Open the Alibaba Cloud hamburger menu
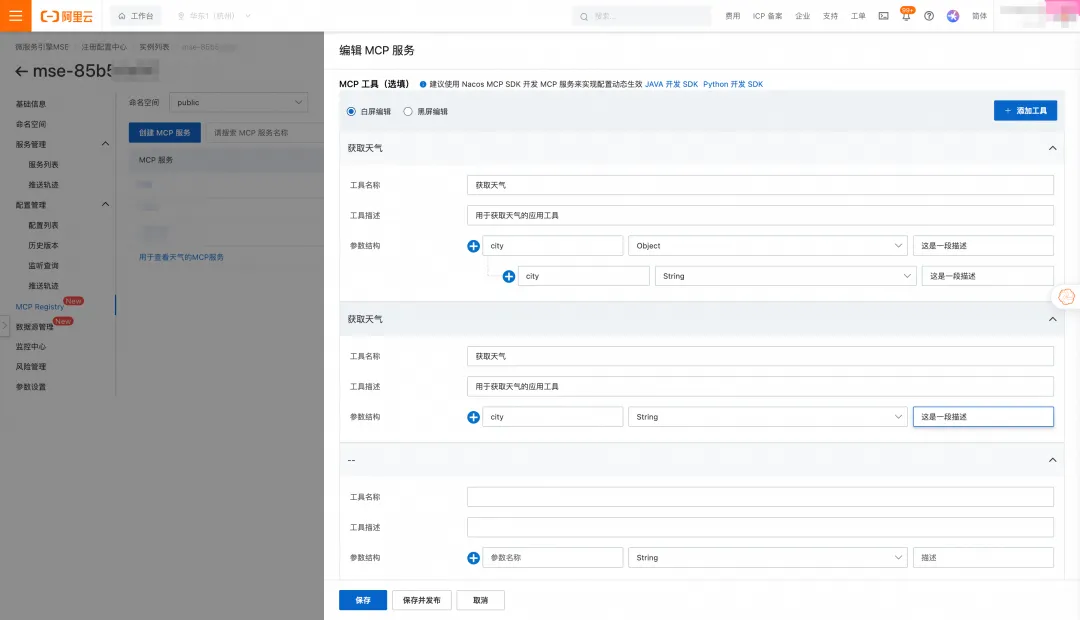 click(15, 16)
